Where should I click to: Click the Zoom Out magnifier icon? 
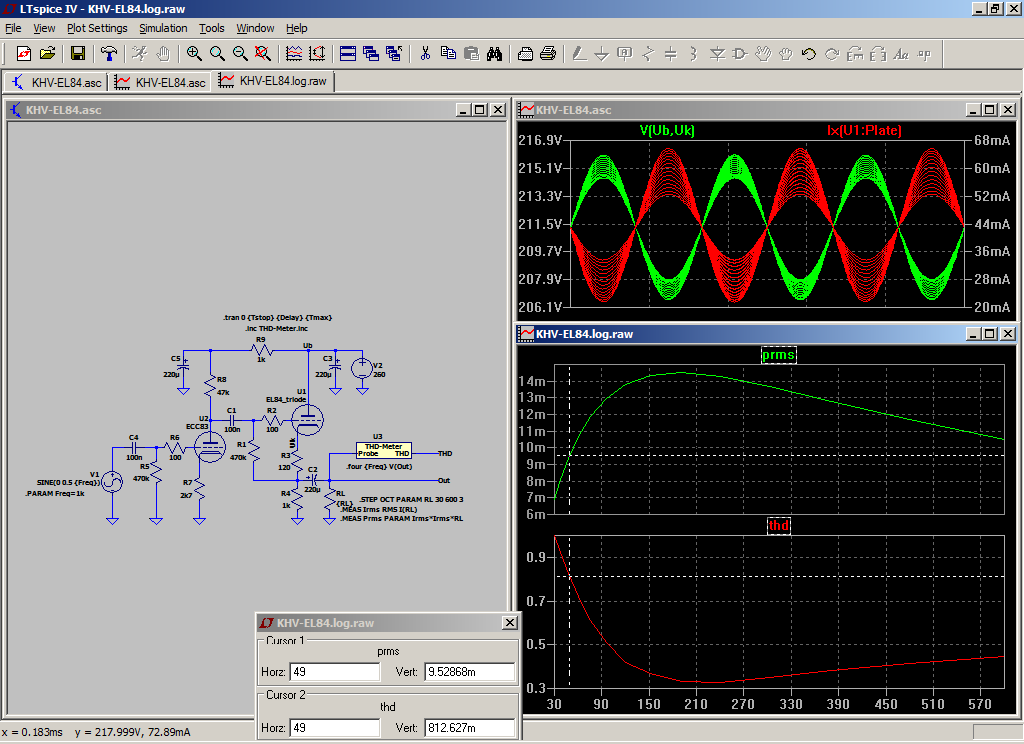(240, 54)
